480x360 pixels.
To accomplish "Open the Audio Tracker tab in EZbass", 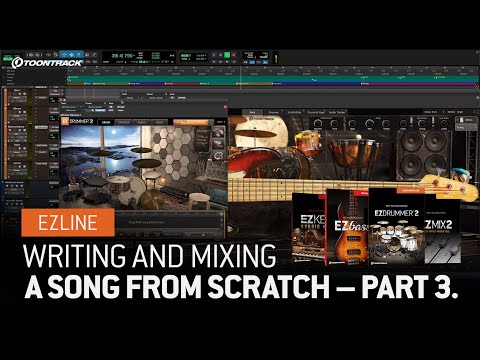I will (337, 112).
